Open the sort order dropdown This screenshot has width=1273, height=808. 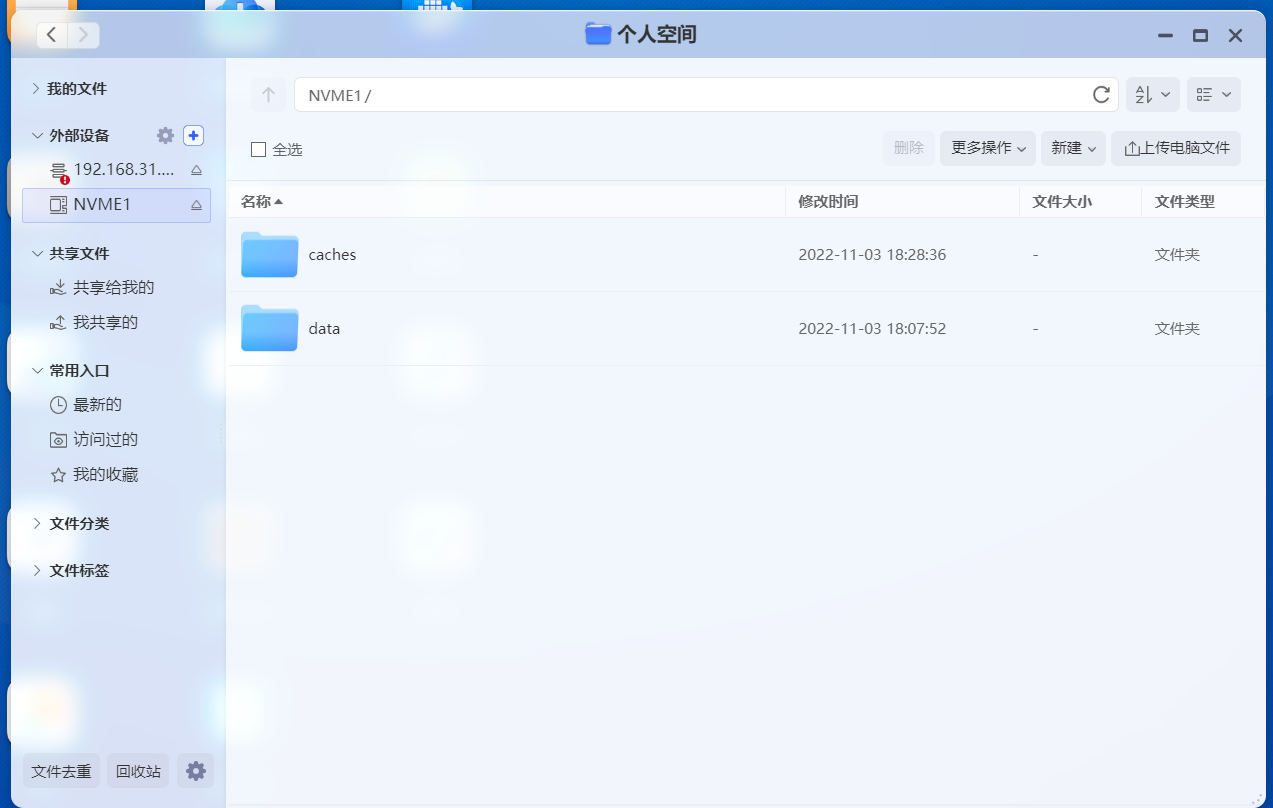(1152, 95)
